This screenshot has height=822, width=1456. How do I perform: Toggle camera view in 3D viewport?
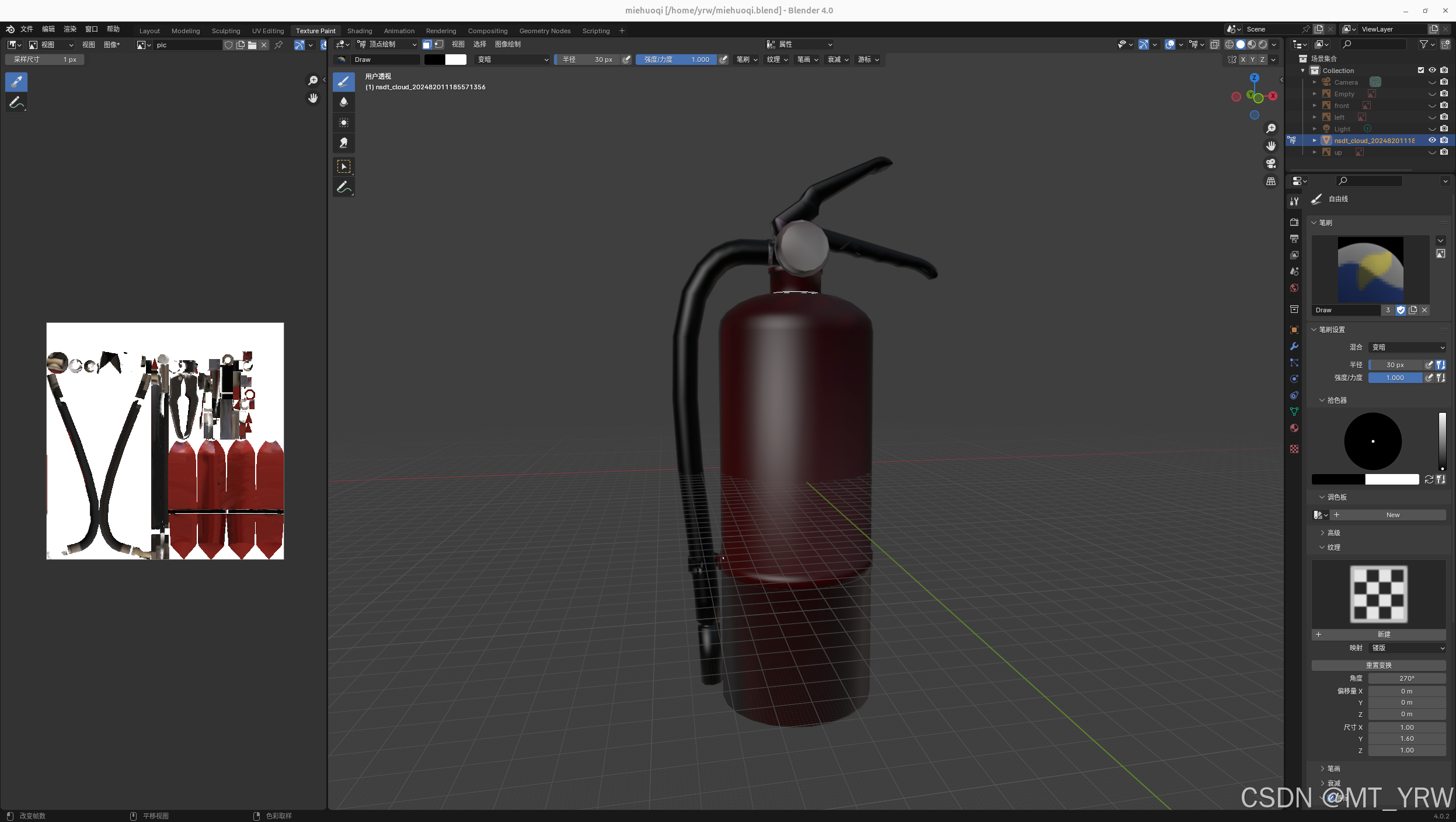[1271, 163]
